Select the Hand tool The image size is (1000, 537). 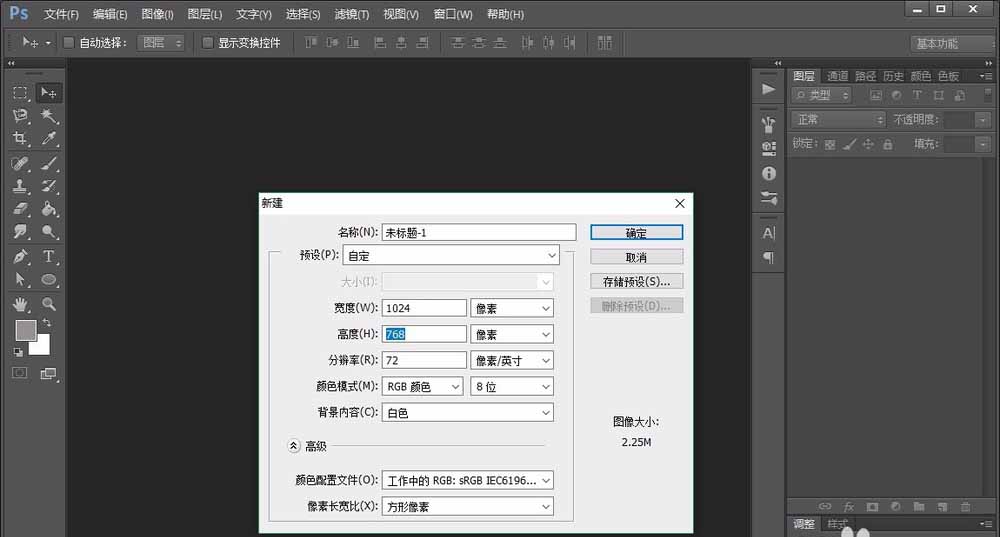pyautogui.click(x=20, y=304)
